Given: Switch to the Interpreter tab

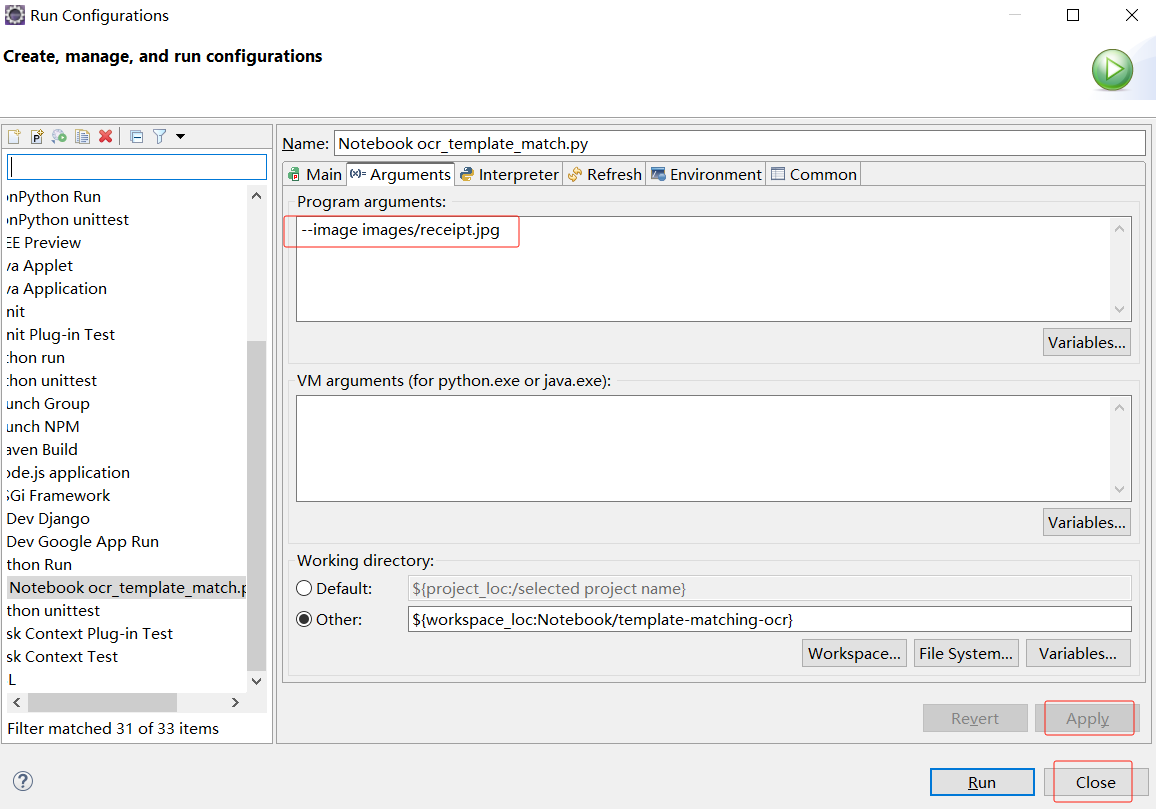Looking at the screenshot, I should [509, 174].
